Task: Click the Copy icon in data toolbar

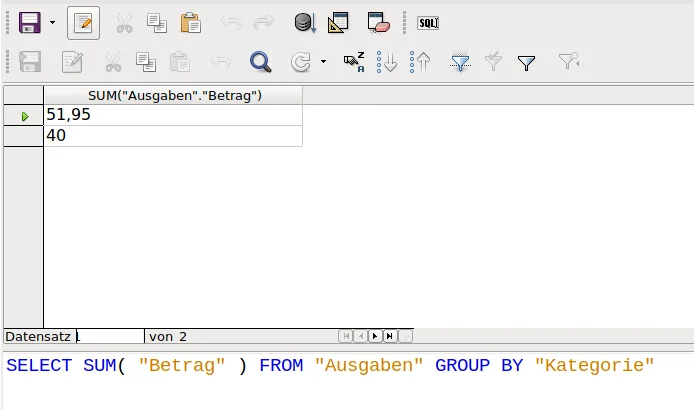Action: tap(146, 62)
